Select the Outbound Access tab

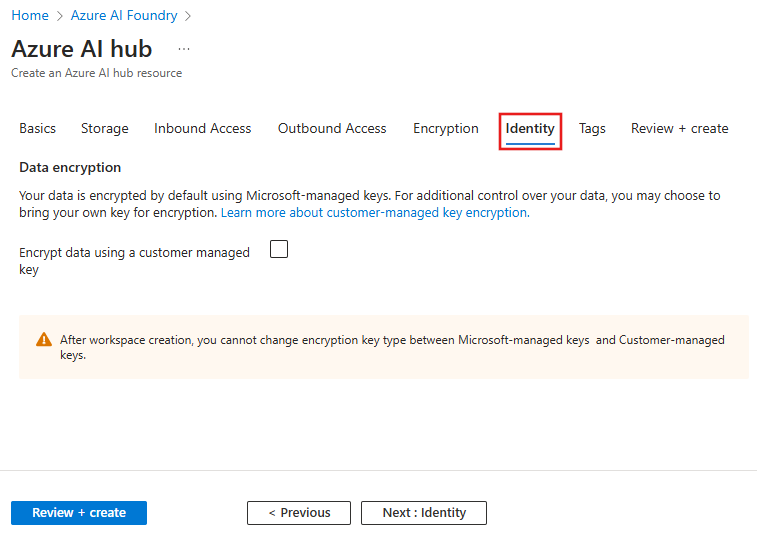[332, 128]
